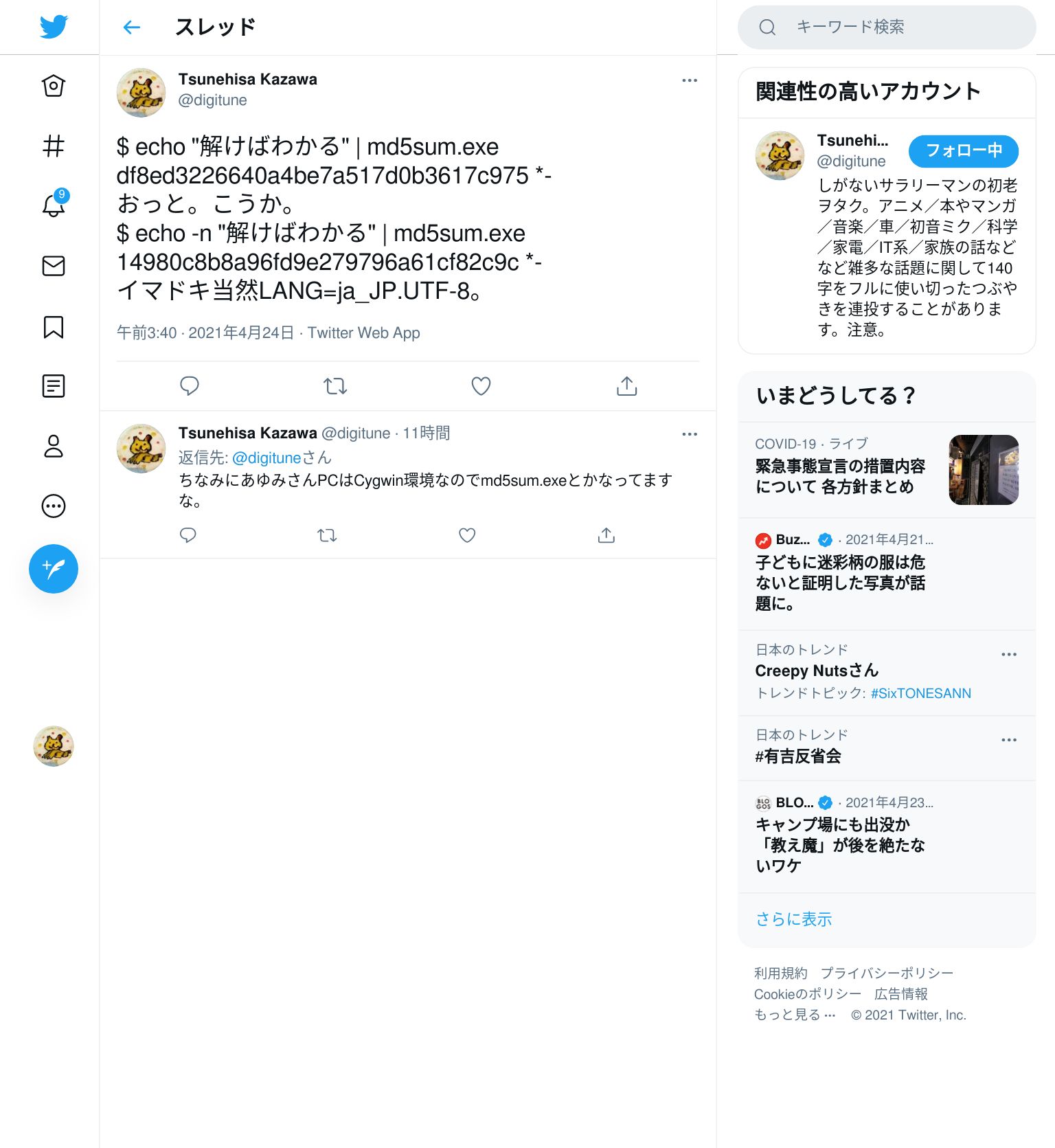The width and height of the screenshot is (1055, 1148).
Task: Open the Explore hashtag icon in sidebar
Action: point(54,146)
